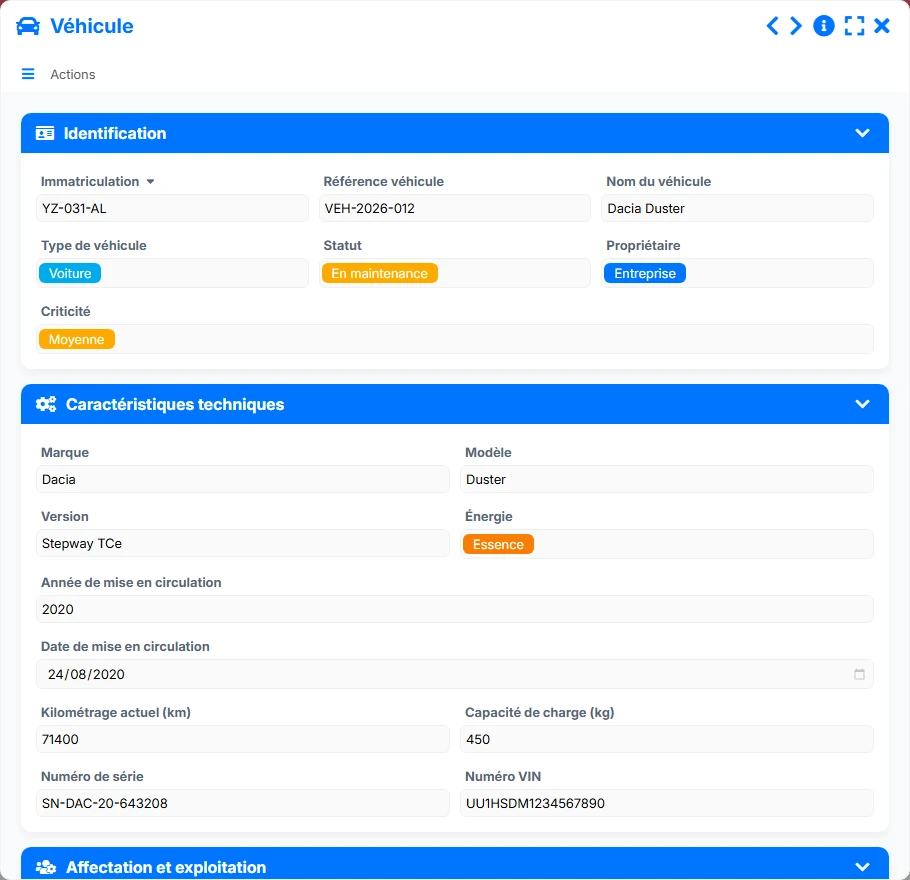Go to previous vehicle record arrow
The width and height of the screenshot is (910, 880).
tap(772, 26)
